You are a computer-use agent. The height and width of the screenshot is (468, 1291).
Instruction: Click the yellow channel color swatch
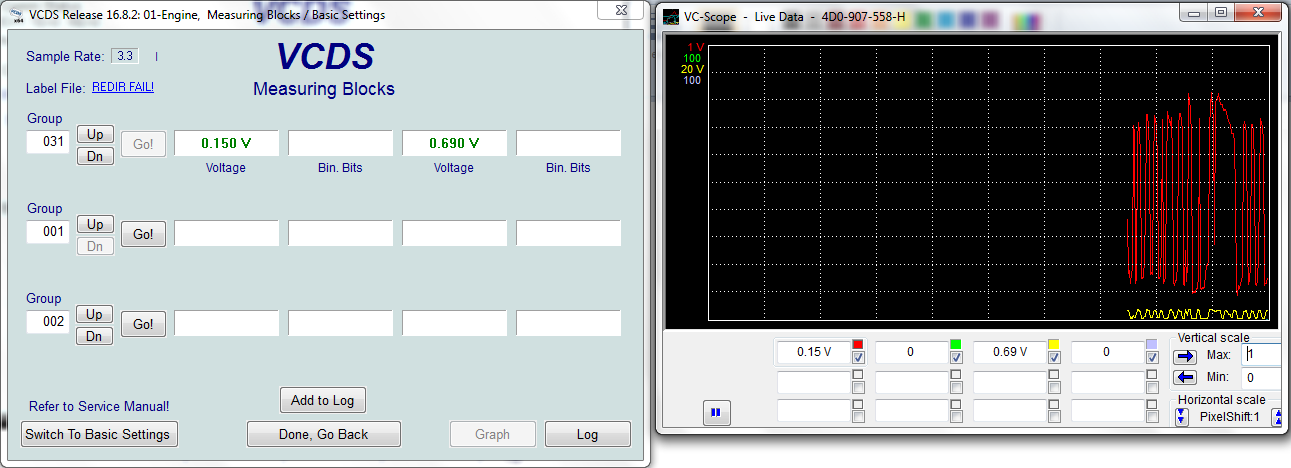[1053, 344]
